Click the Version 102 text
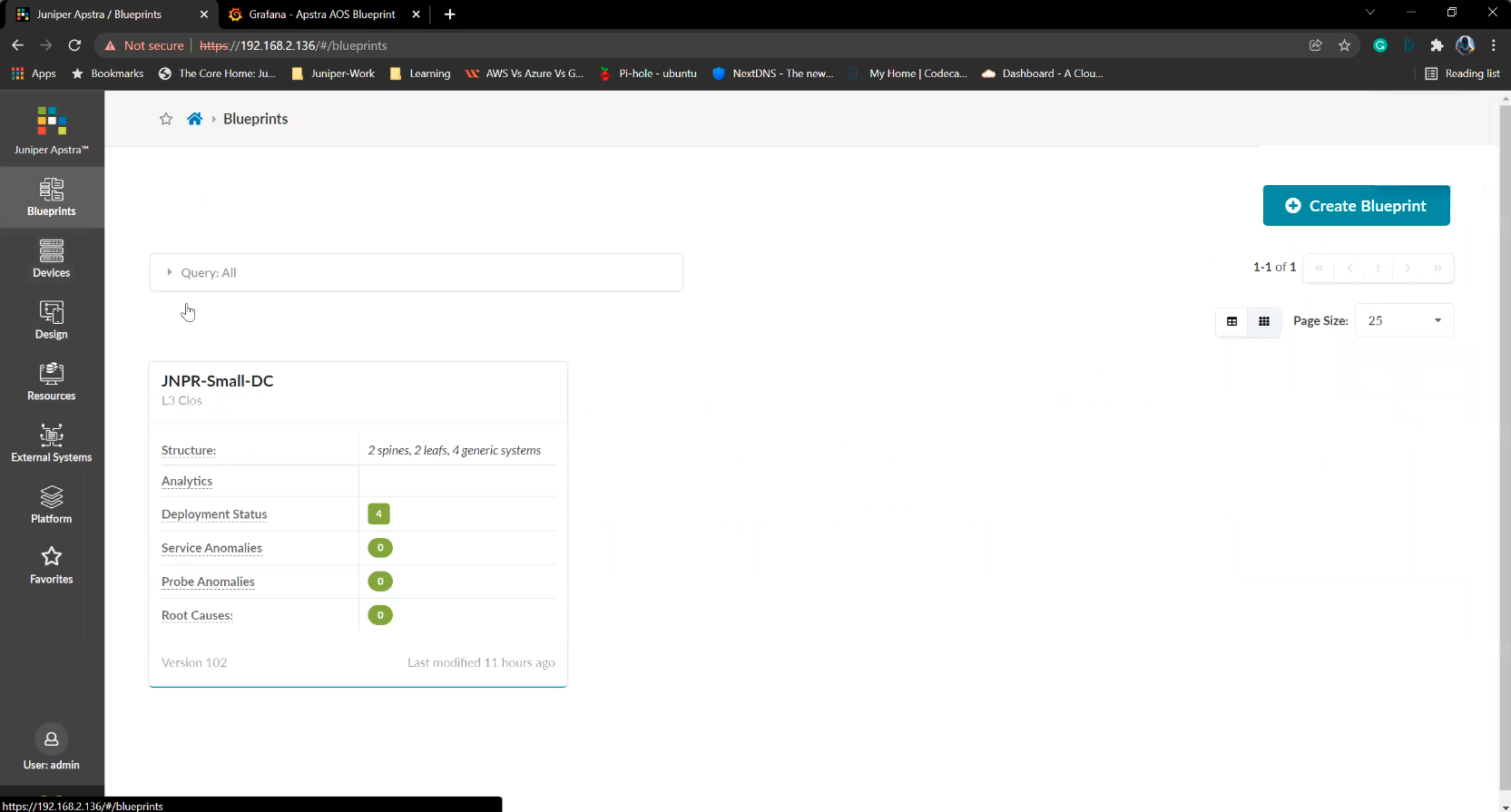This screenshot has width=1511, height=812. [194, 662]
